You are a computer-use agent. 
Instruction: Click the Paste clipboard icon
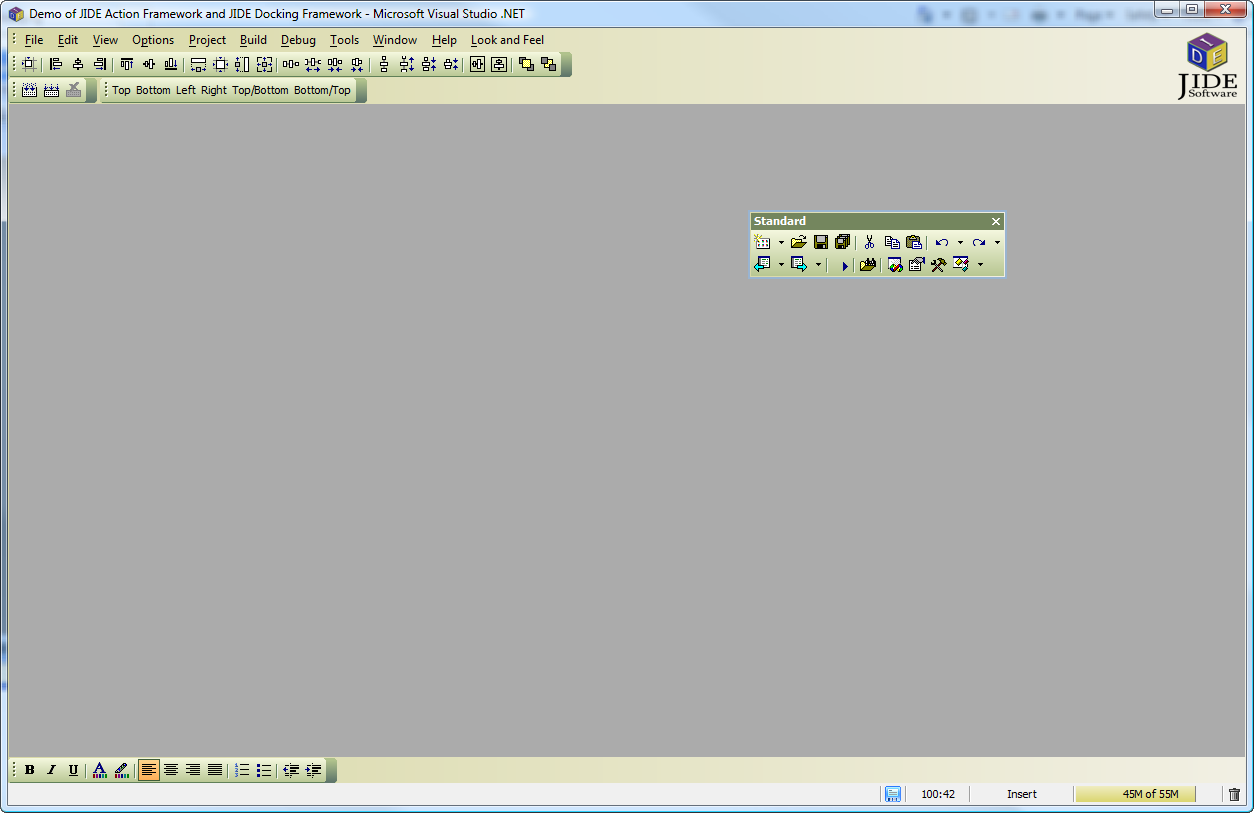coord(914,242)
